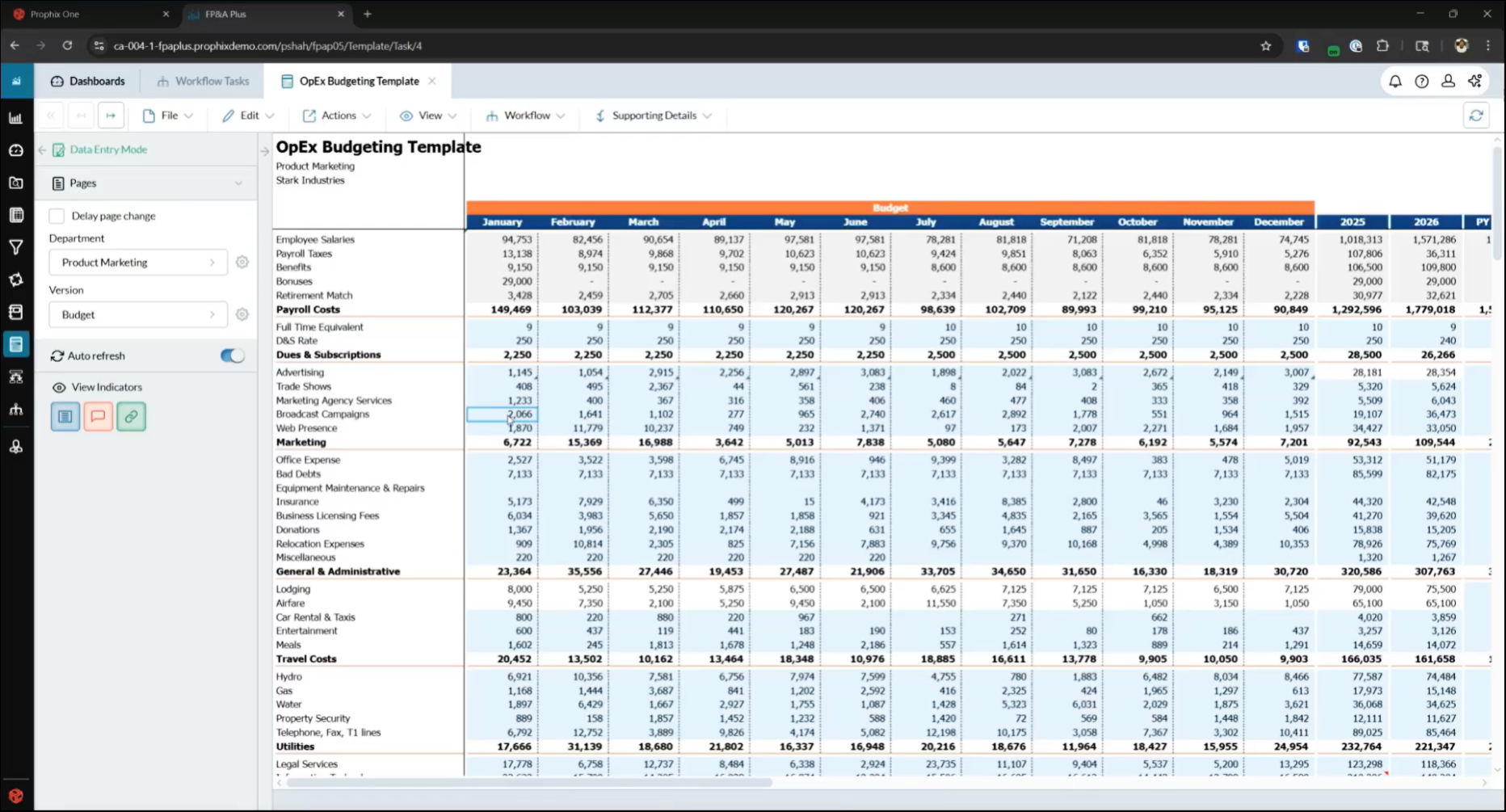Screen dimensions: 1506x812
Task: Open the Product Marketing department dropdown
Action: pos(137,263)
